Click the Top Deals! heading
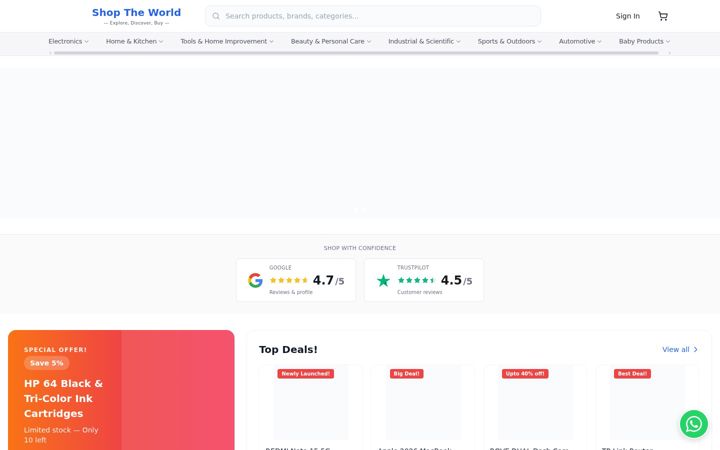 click(x=288, y=349)
